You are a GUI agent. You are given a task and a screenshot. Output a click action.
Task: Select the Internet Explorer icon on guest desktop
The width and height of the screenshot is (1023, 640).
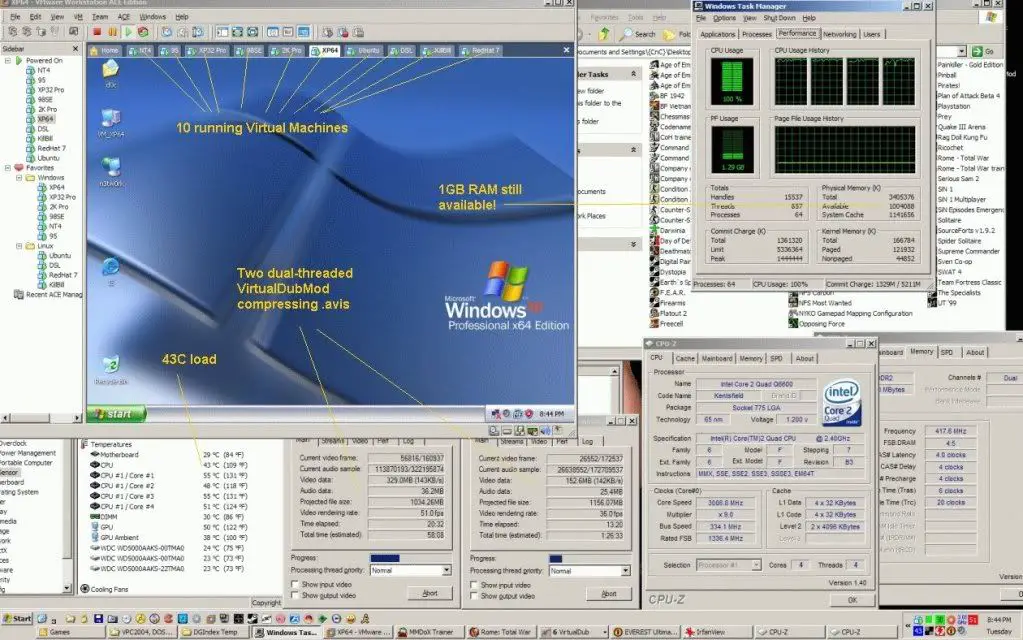point(111,271)
